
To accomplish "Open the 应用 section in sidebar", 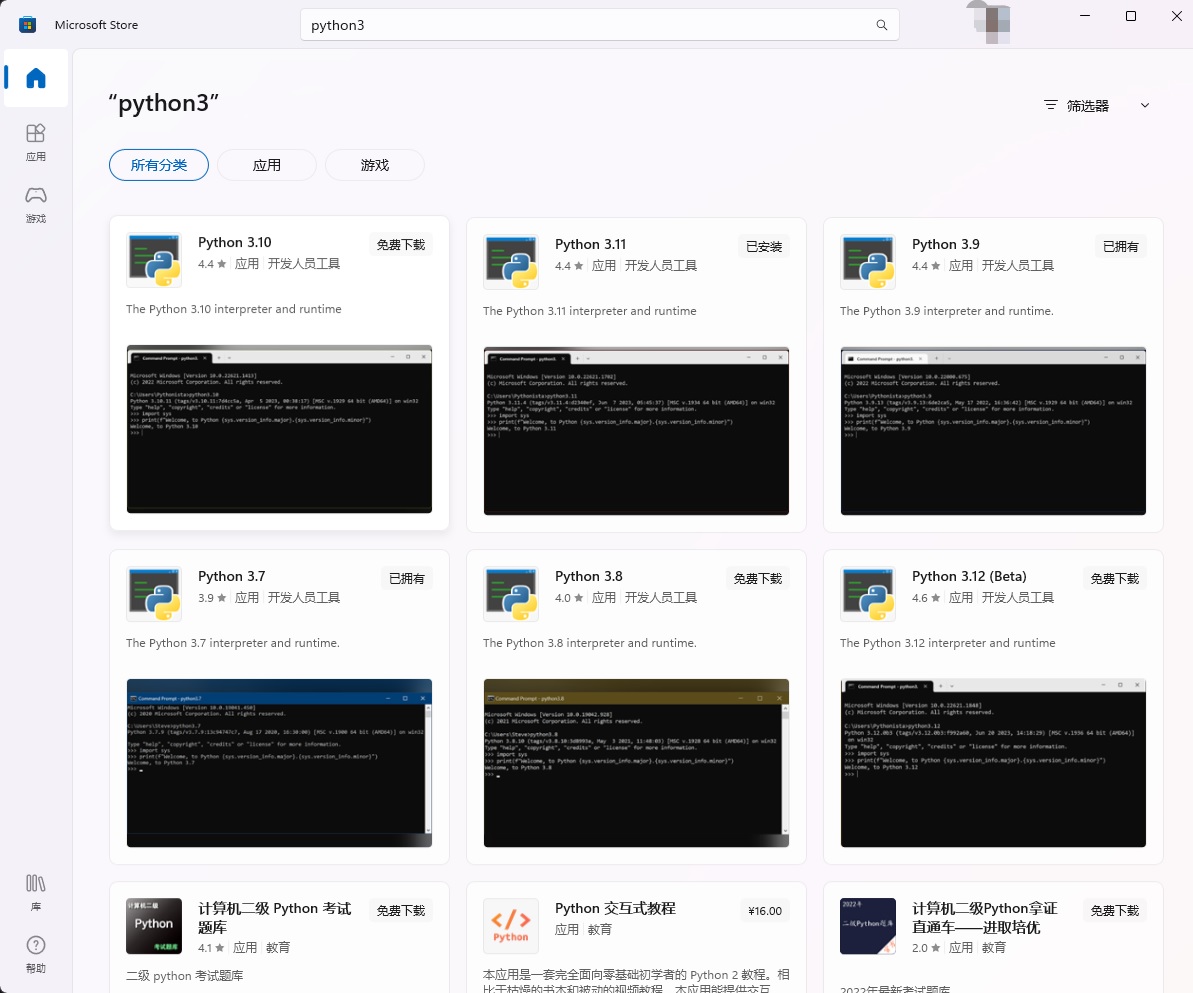I will [36, 142].
